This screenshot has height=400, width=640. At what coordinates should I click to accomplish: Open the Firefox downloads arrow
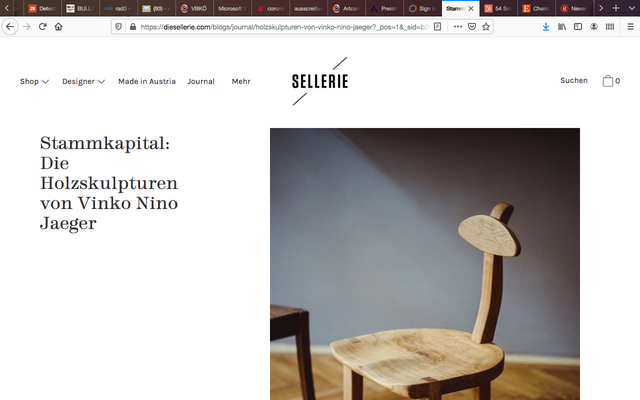(546, 27)
